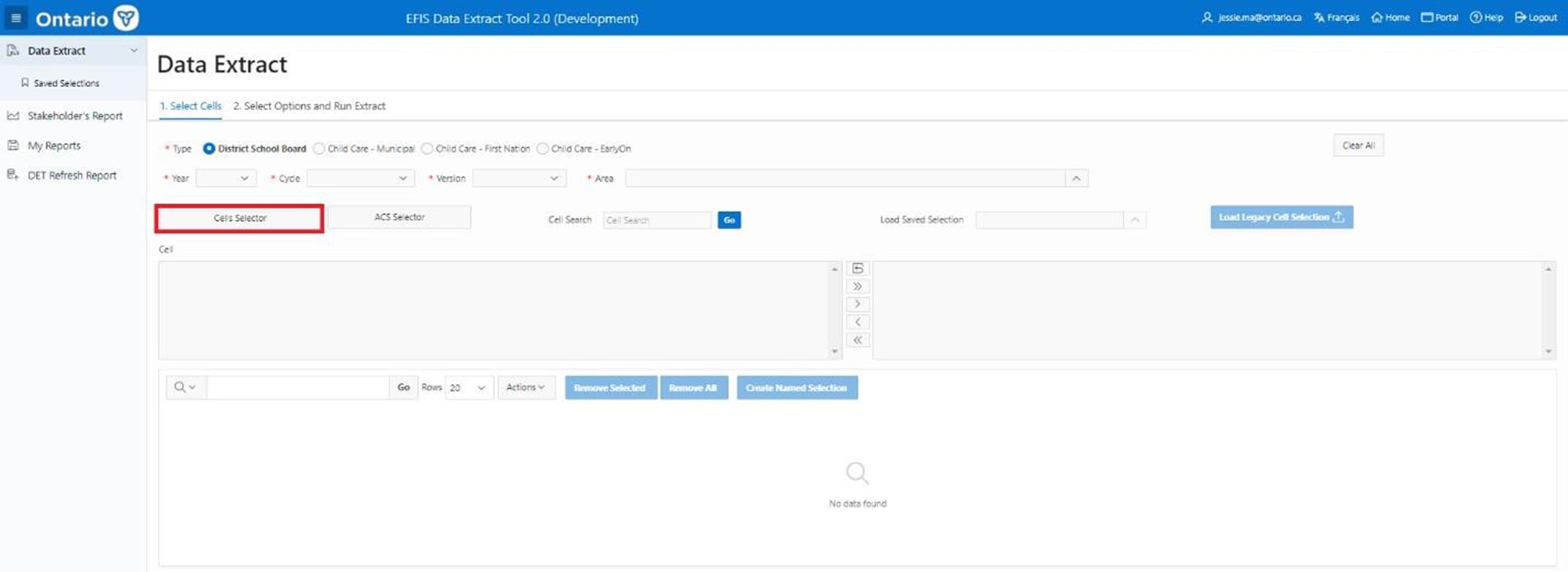
Task: Click the Logout icon
Action: [x=1520, y=18]
